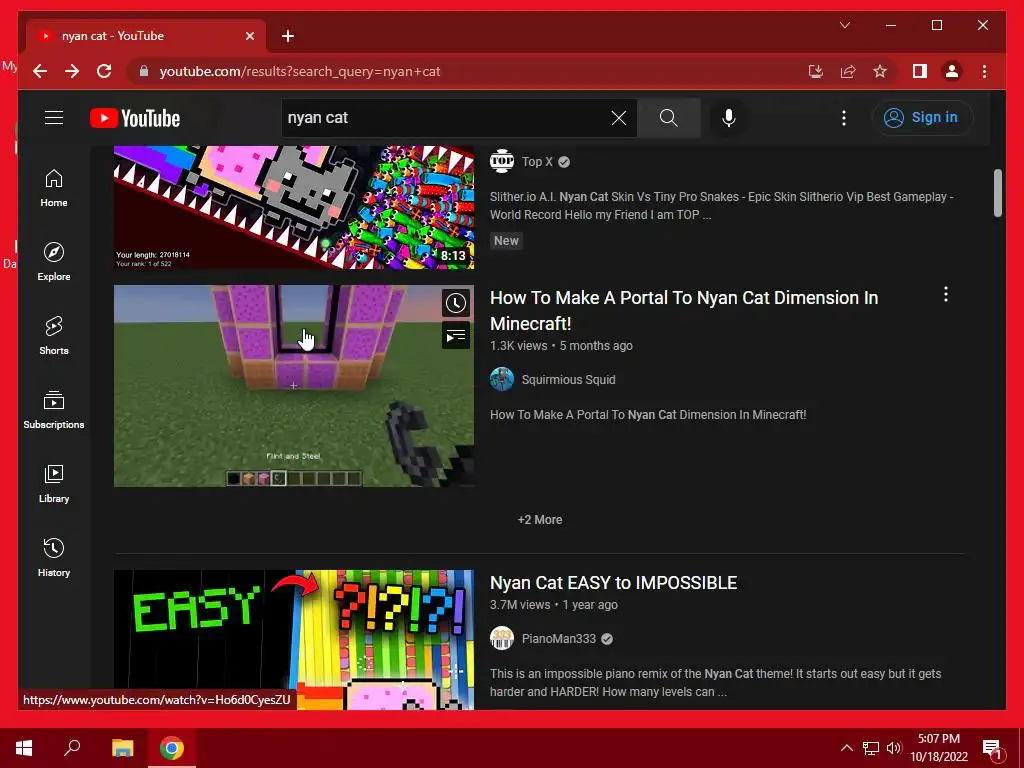Viewport: 1024px width, 768px height.
Task: Click the Sign in button
Action: click(x=922, y=118)
